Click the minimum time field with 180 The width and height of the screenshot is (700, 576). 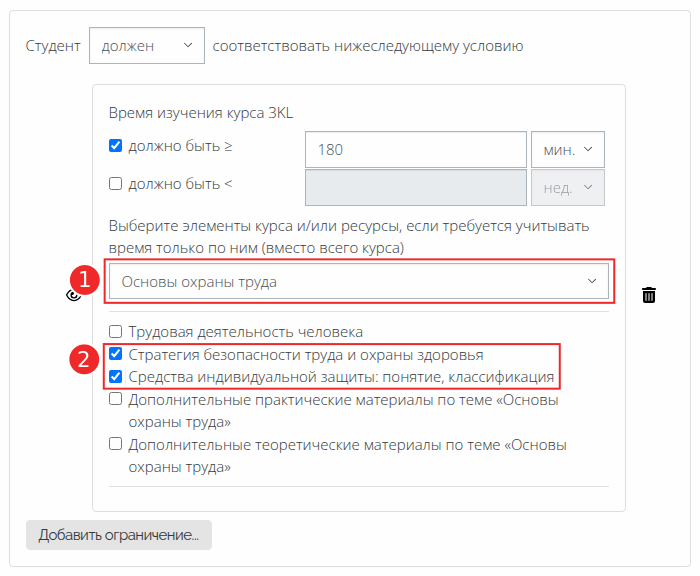tap(415, 150)
